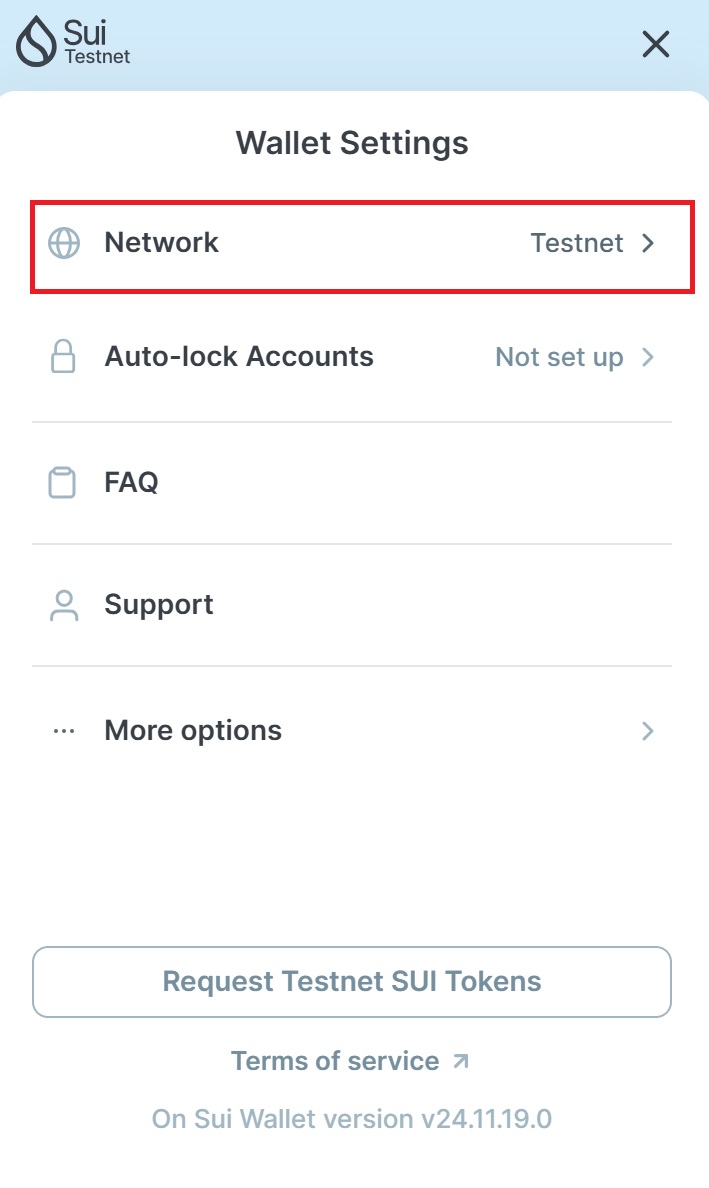Click the padlock icon for Auto-lock
Screen dimensions: 709x1188
(63, 357)
